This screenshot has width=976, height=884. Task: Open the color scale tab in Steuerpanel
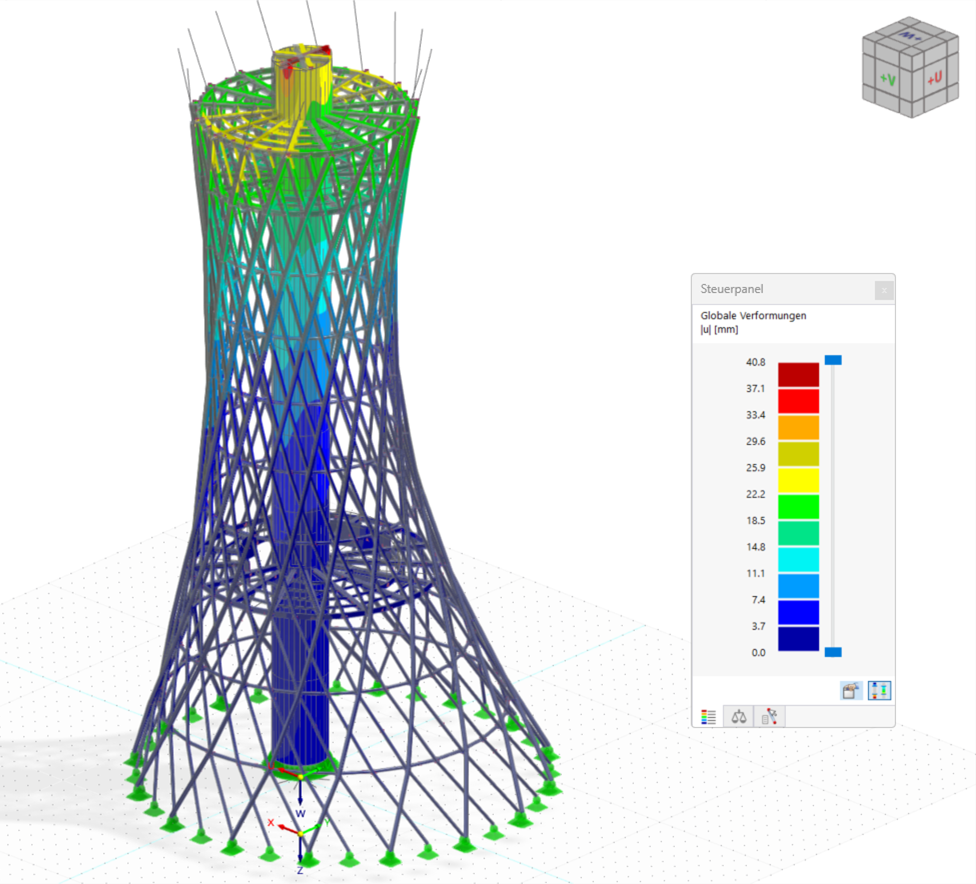[x=709, y=716]
